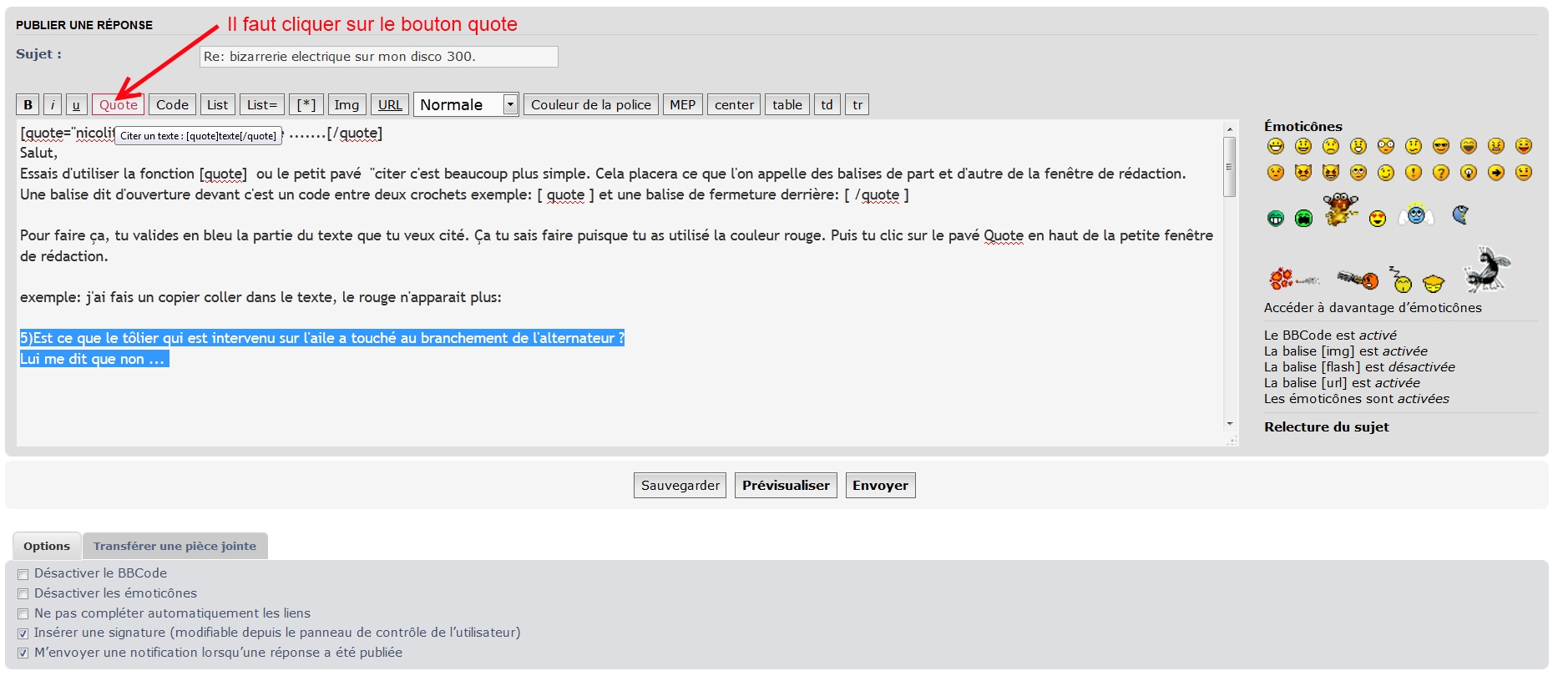
Task: Check 'Désactiver les émoticônes' option
Action: [23, 594]
